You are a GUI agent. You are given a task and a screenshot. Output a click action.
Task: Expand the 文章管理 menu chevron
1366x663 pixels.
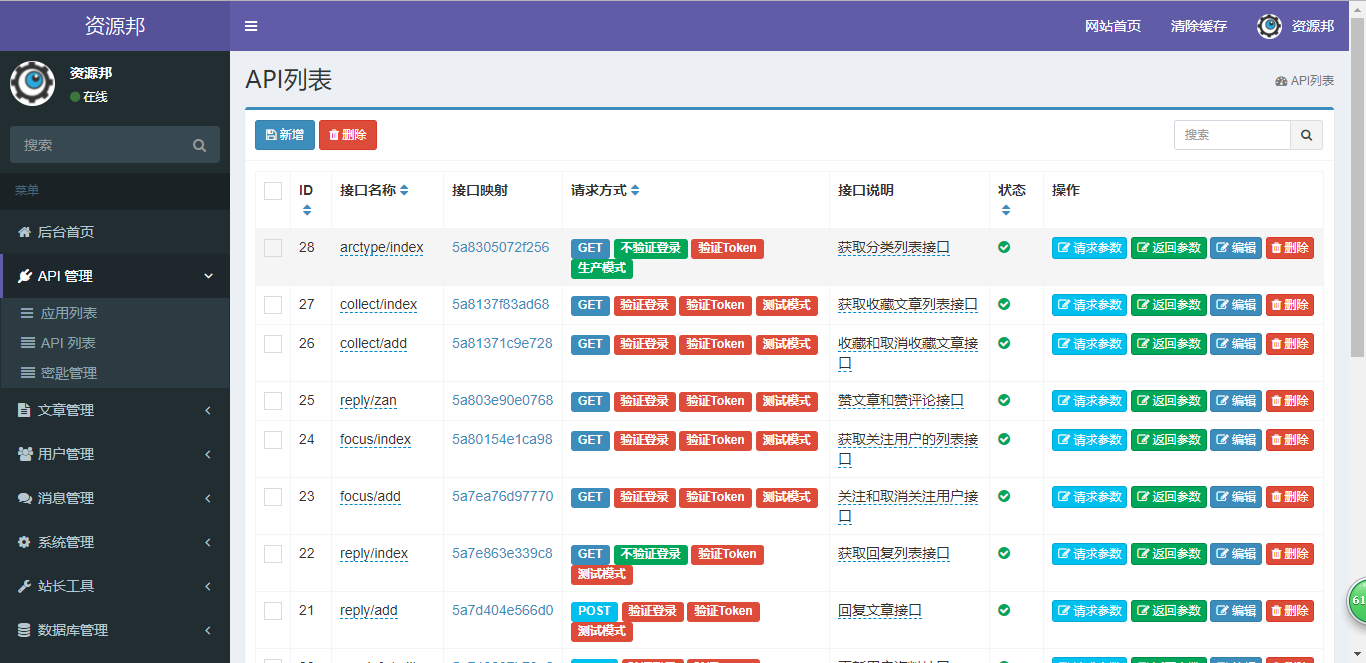pos(208,410)
